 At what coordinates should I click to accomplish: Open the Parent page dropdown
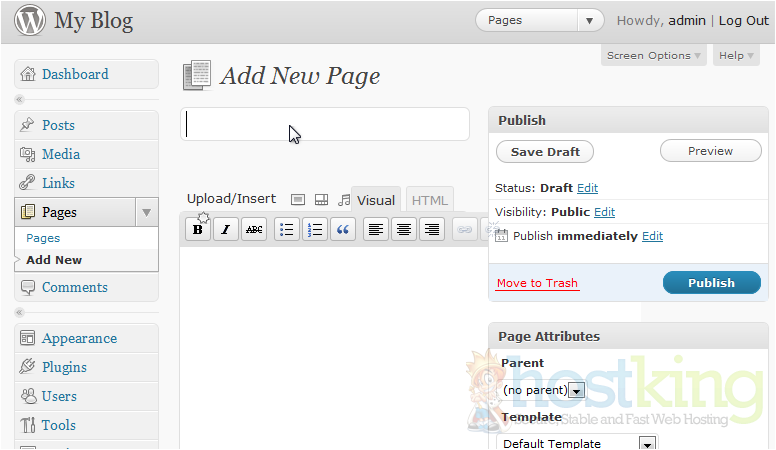575,390
